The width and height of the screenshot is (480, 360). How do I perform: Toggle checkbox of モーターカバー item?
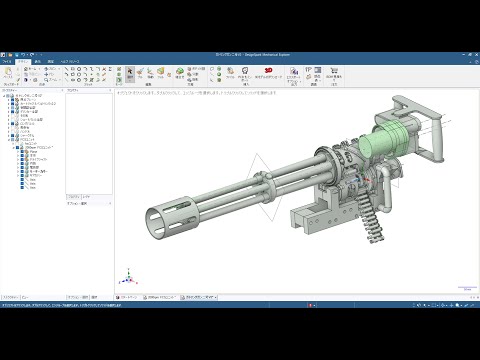(22, 171)
